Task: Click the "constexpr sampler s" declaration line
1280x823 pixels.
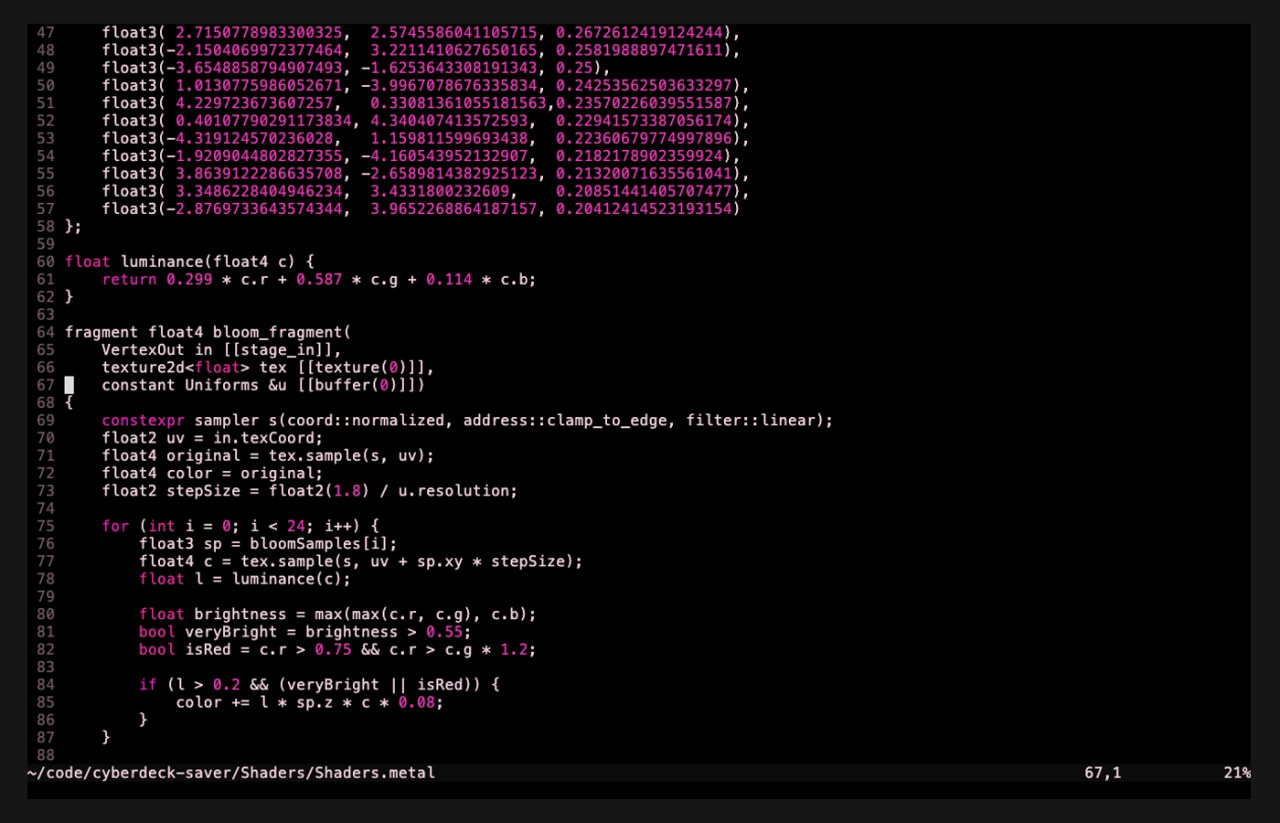Action: point(467,420)
